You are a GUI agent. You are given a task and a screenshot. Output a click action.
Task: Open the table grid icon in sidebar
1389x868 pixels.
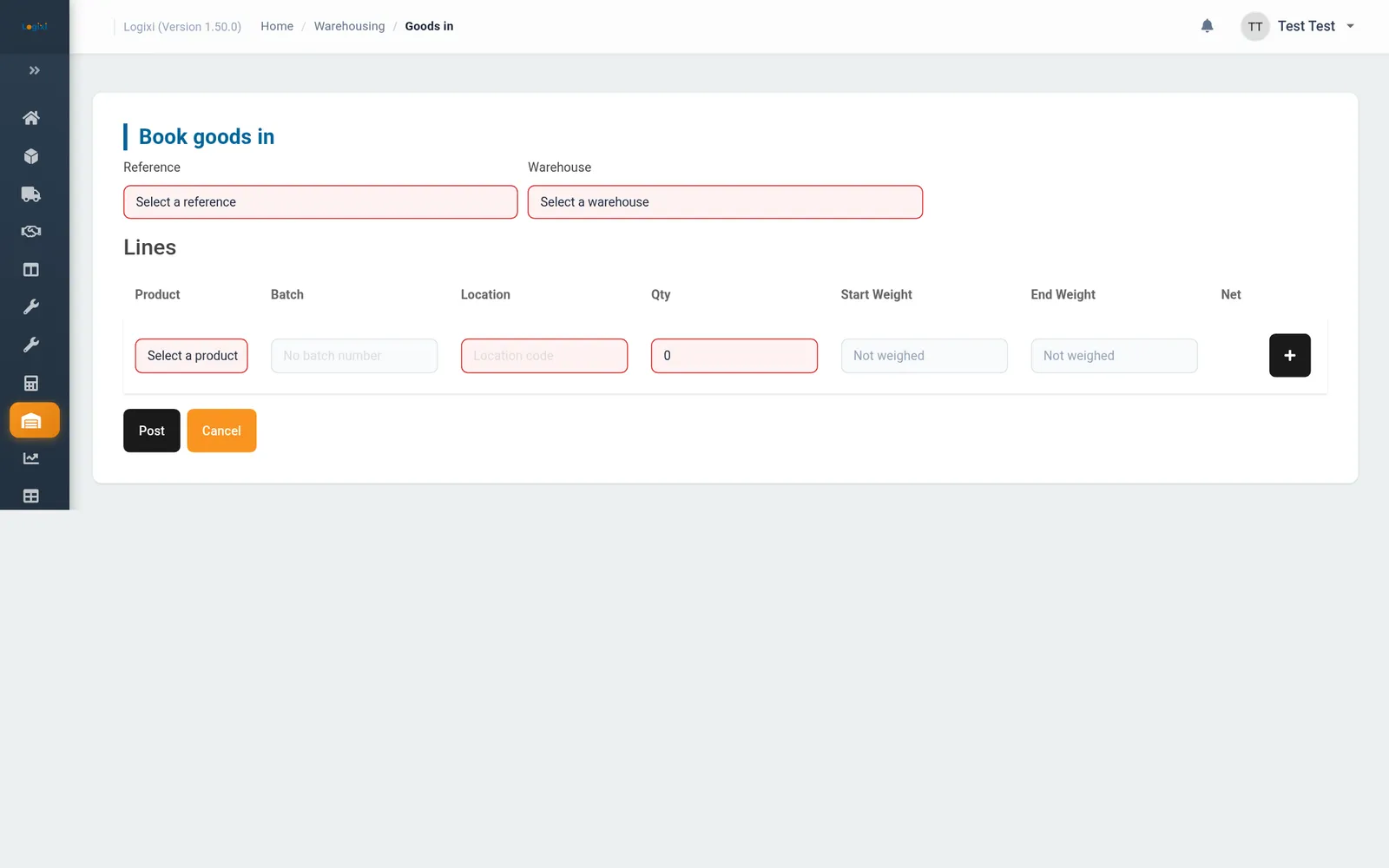click(31, 496)
